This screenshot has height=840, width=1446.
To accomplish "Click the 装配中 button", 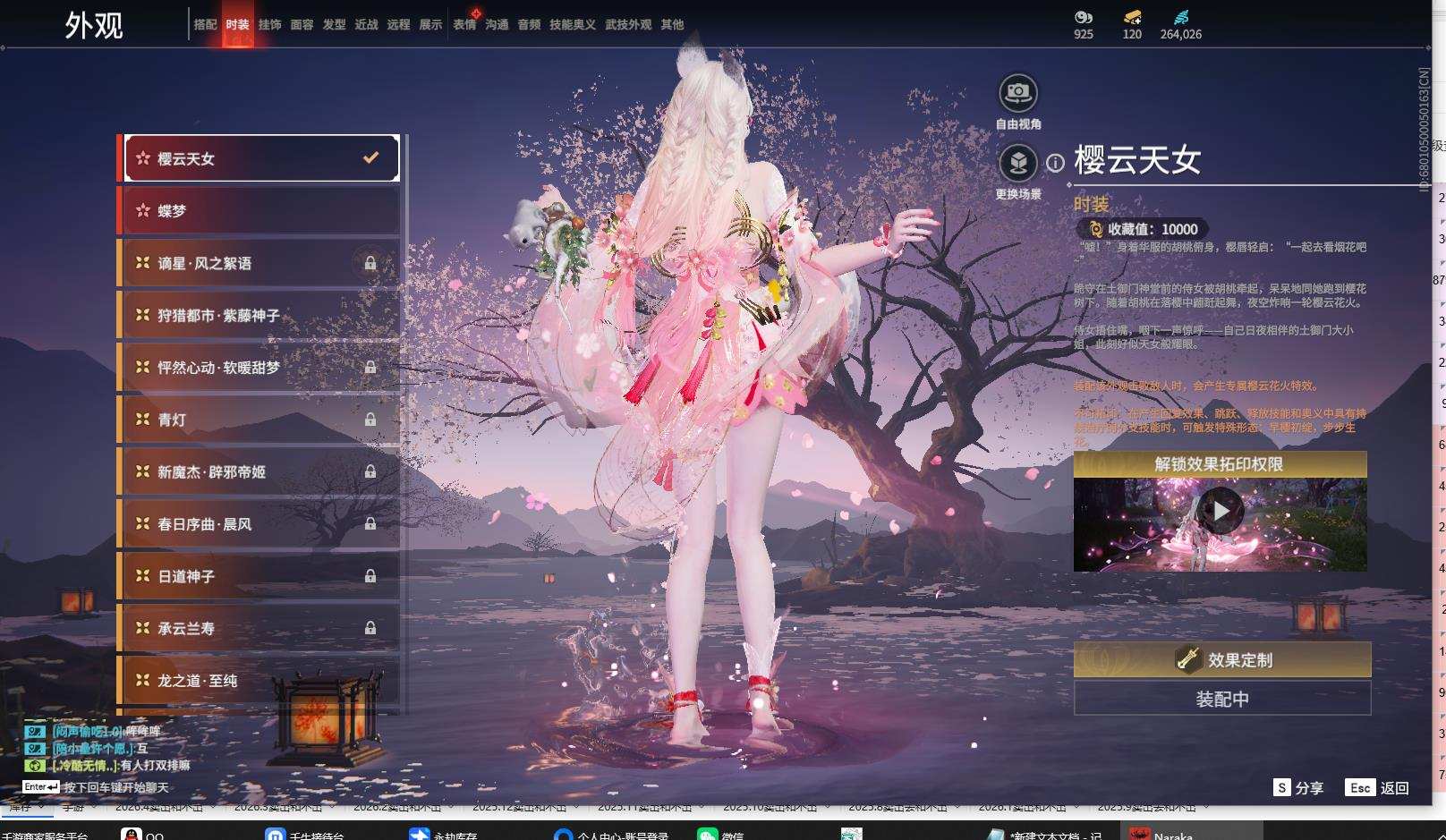I will click(1222, 699).
